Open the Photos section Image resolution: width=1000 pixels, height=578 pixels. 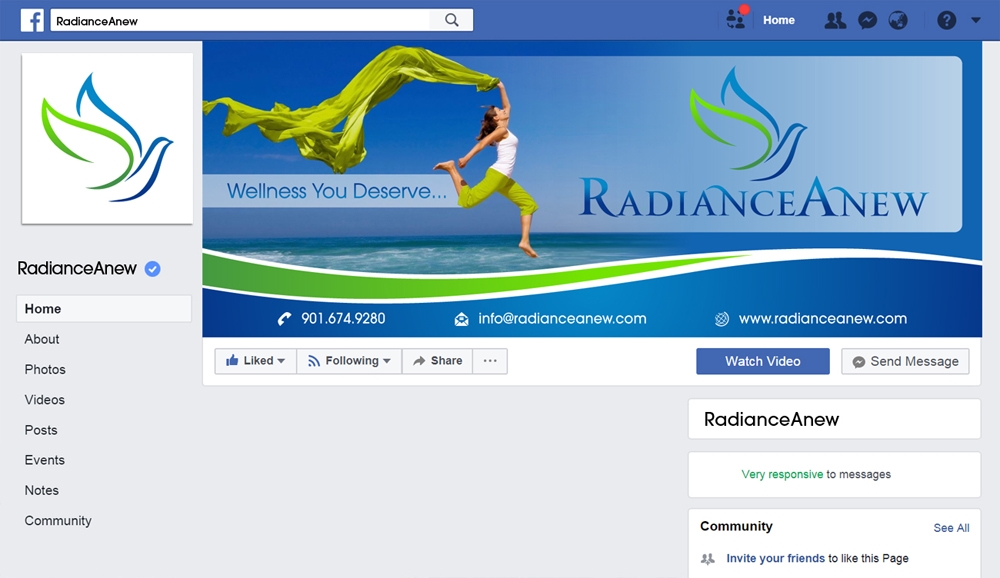45,369
